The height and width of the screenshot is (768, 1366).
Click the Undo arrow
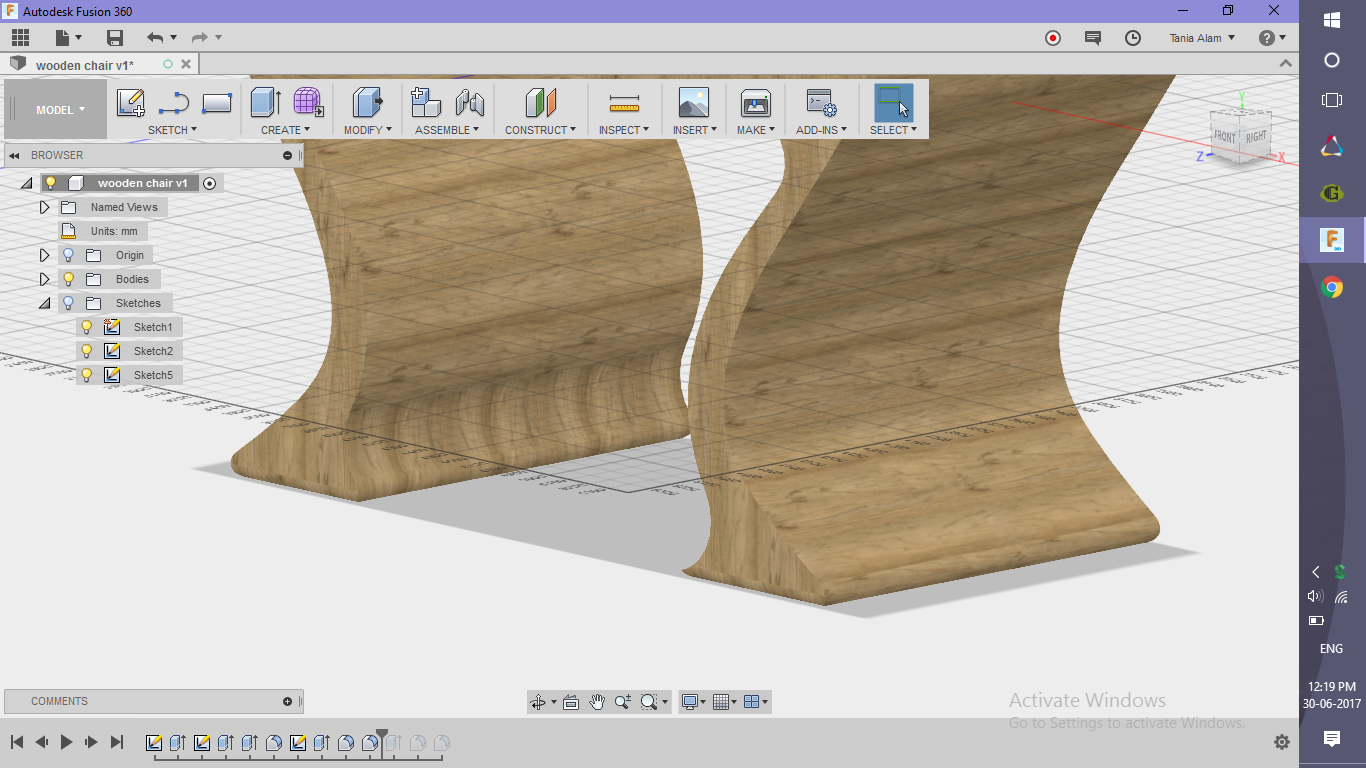[x=155, y=38]
